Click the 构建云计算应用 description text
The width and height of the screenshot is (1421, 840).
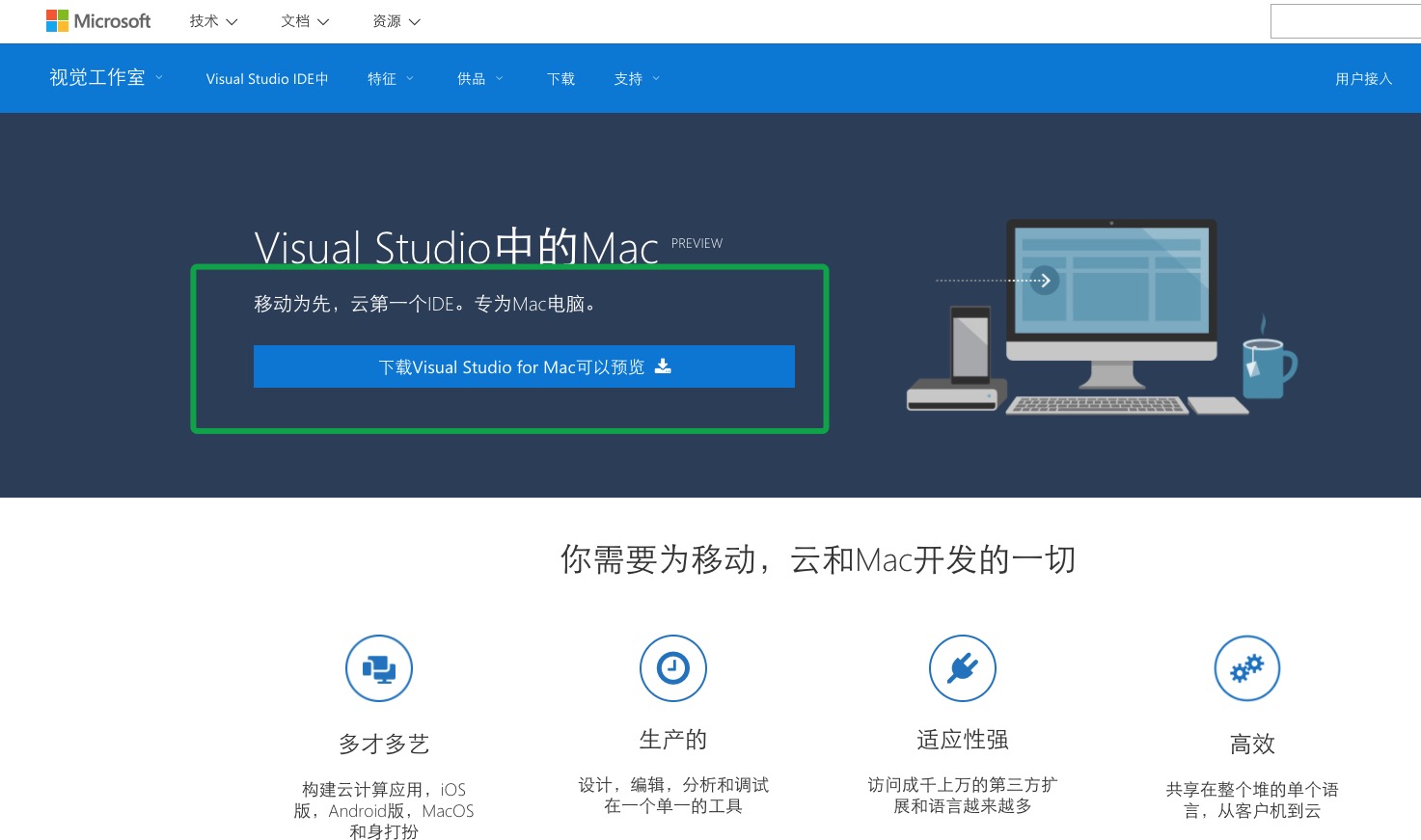point(384,810)
